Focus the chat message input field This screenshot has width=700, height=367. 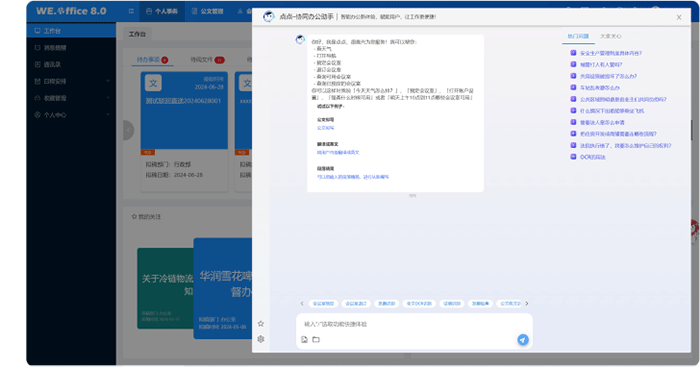coord(414,324)
